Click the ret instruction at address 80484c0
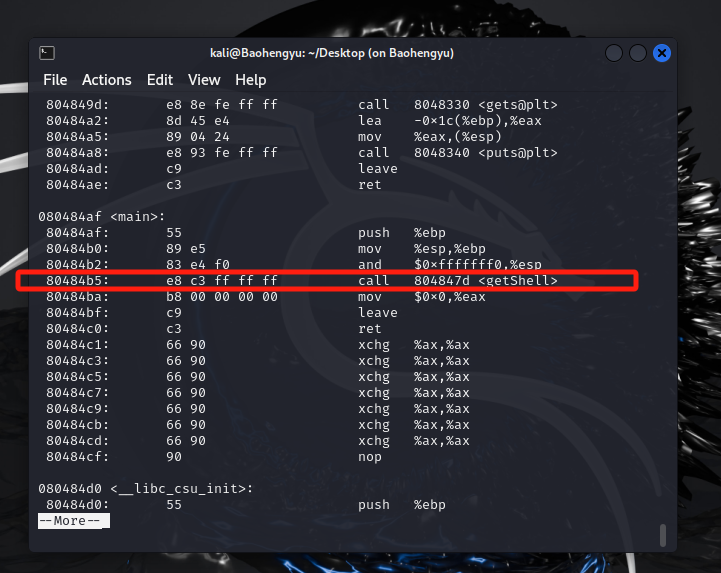This screenshot has height=573, width=721. point(370,329)
